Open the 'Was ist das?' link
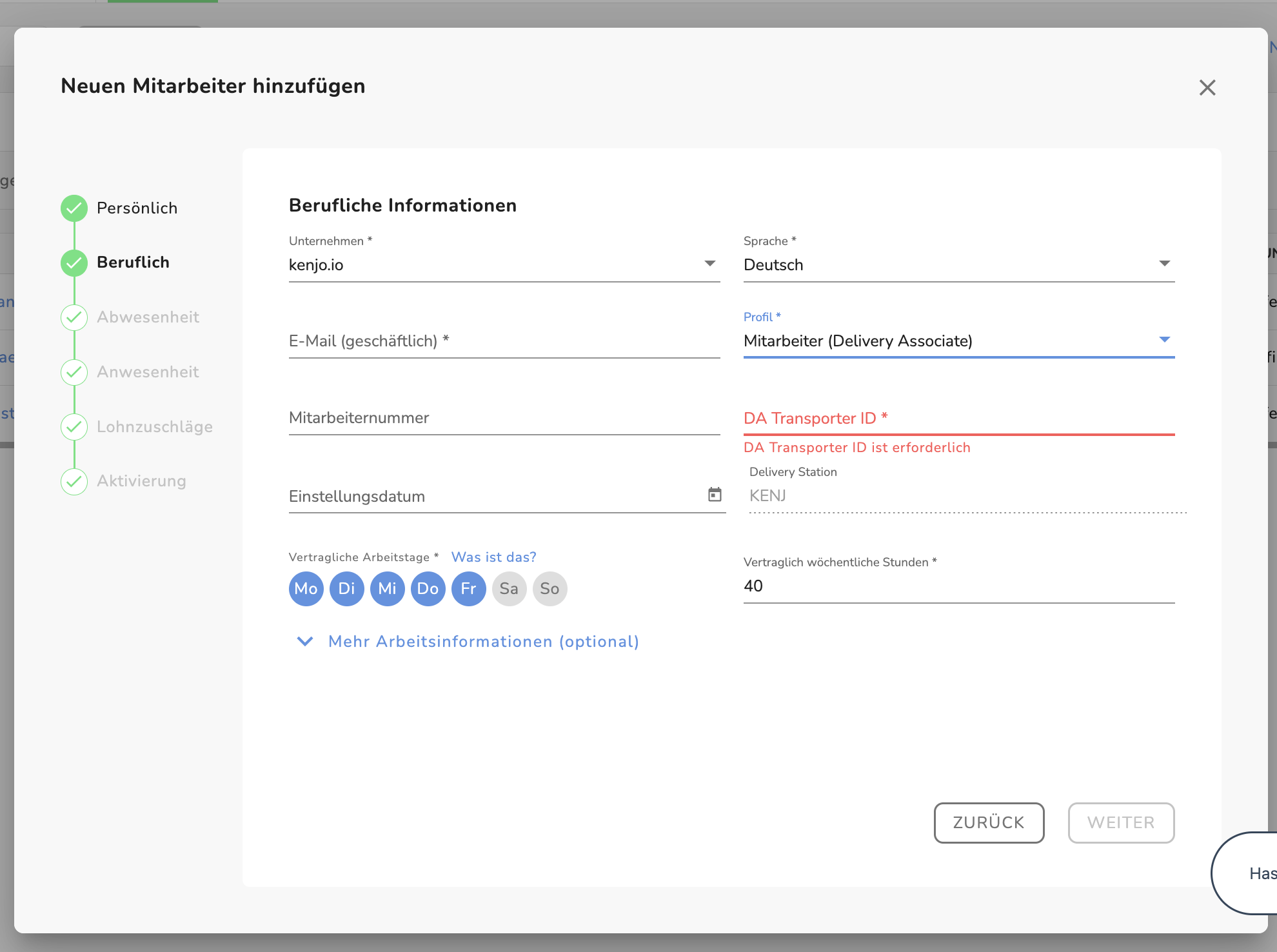 click(x=493, y=557)
